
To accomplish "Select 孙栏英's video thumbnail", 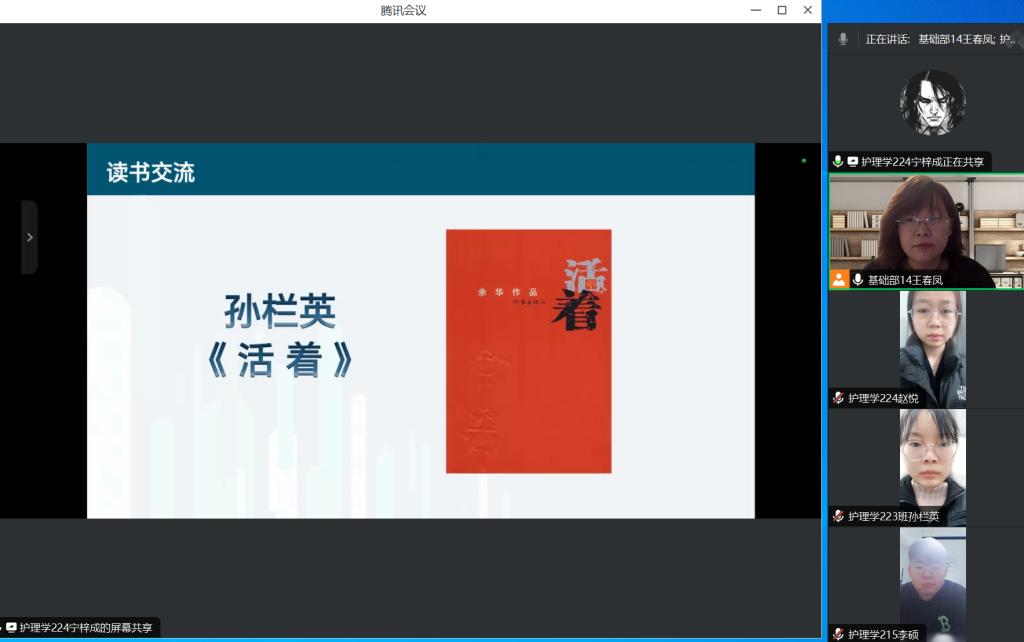I will (x=932, y=463).
